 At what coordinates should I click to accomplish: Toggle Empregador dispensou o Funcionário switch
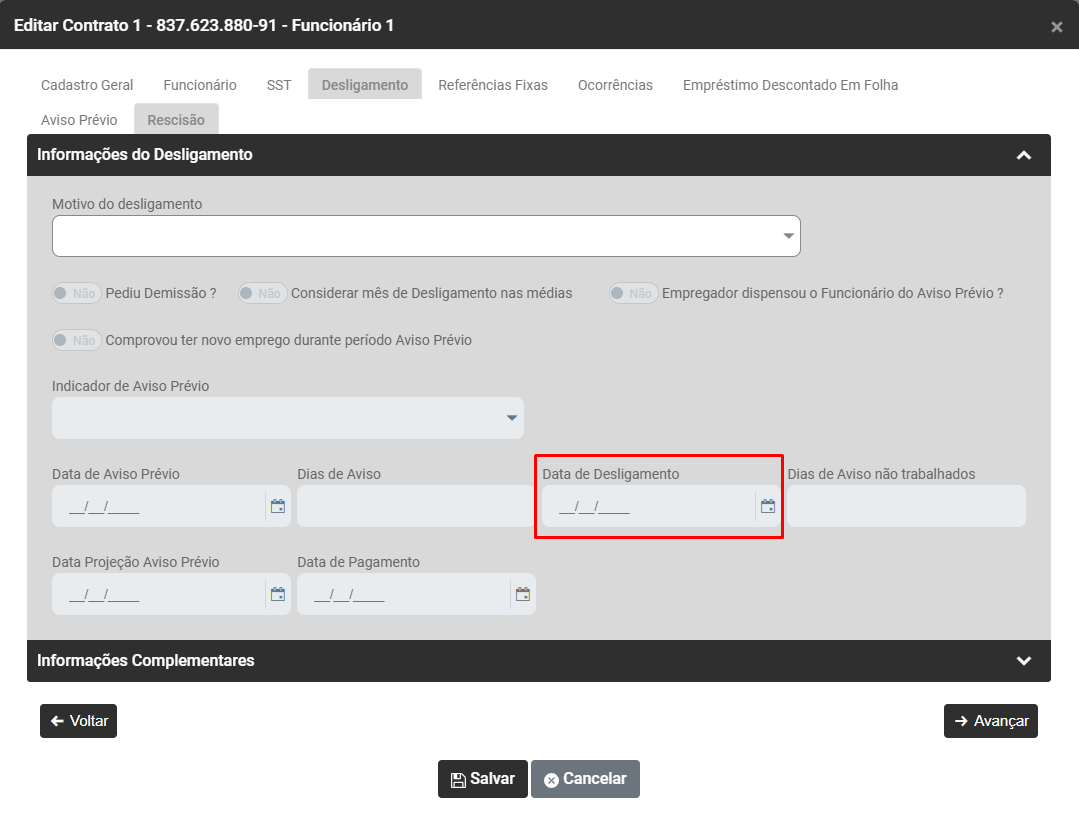634,294
